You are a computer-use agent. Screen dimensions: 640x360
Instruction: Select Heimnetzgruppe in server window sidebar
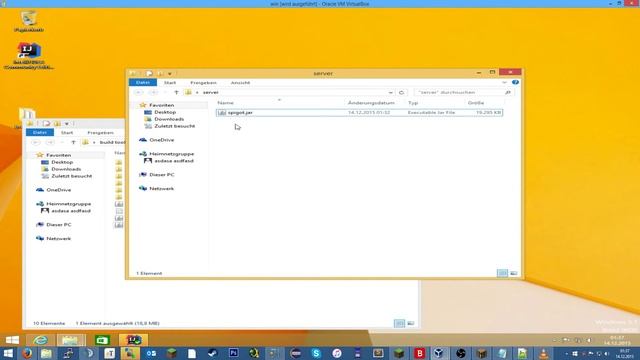pyautogui.click(x=171, y=154)
